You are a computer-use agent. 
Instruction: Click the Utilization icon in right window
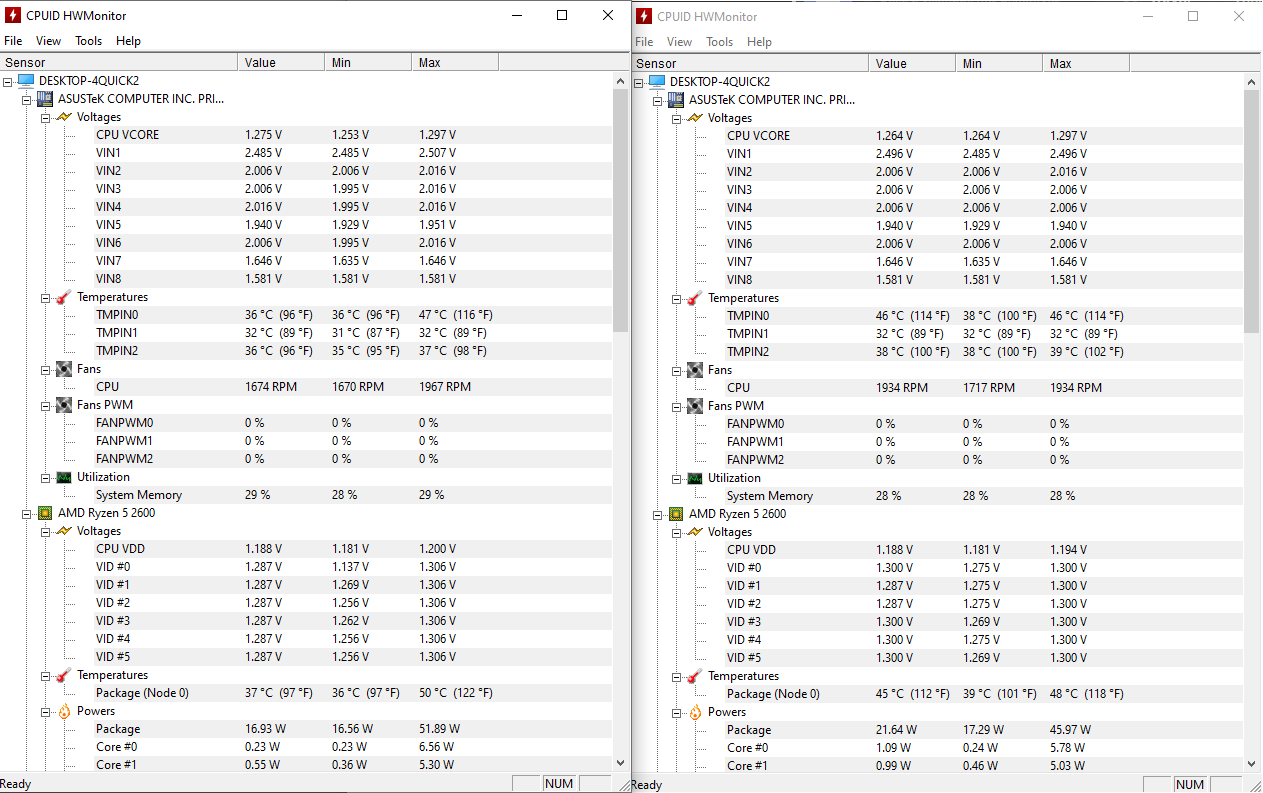695,478
